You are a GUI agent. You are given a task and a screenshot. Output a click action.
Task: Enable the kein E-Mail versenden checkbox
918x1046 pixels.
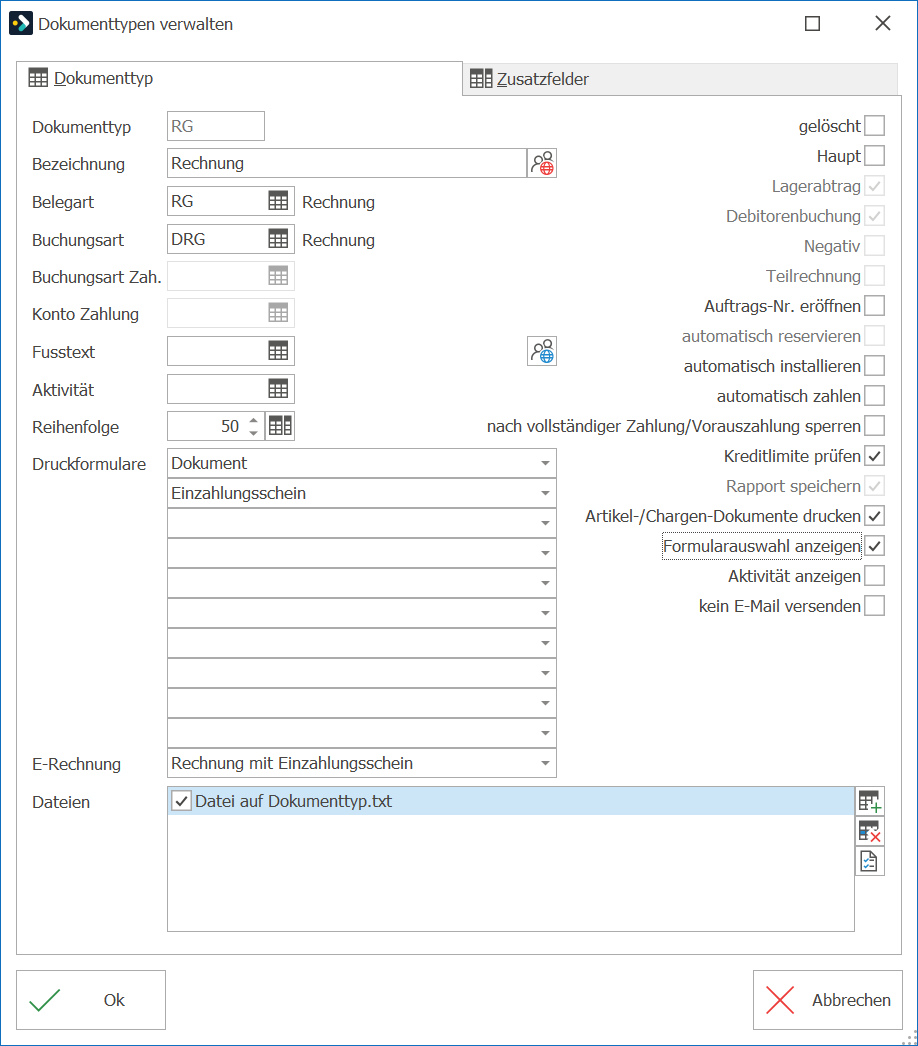click(875, 606)
